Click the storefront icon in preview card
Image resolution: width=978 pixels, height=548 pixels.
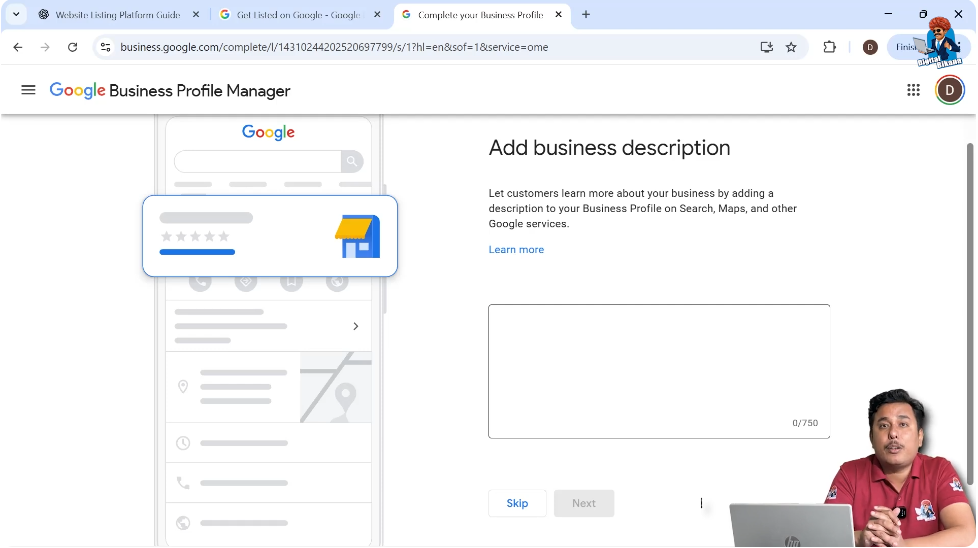357,236
